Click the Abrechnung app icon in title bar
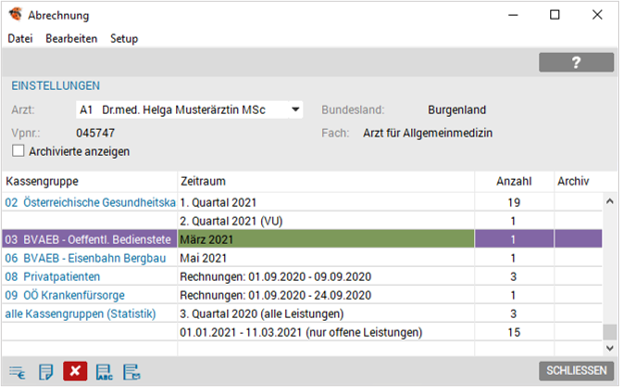 tap(16, 14)
